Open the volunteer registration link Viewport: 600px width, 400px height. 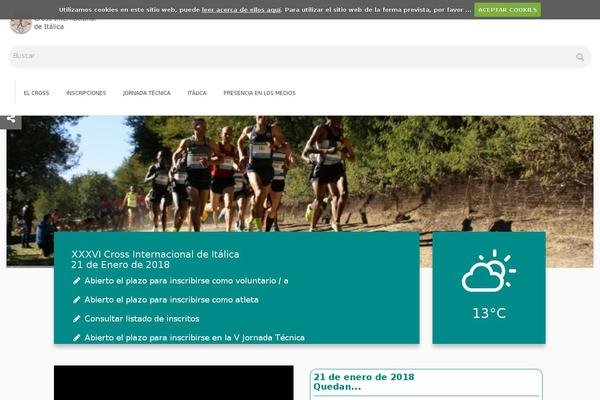tap(186, 281)
